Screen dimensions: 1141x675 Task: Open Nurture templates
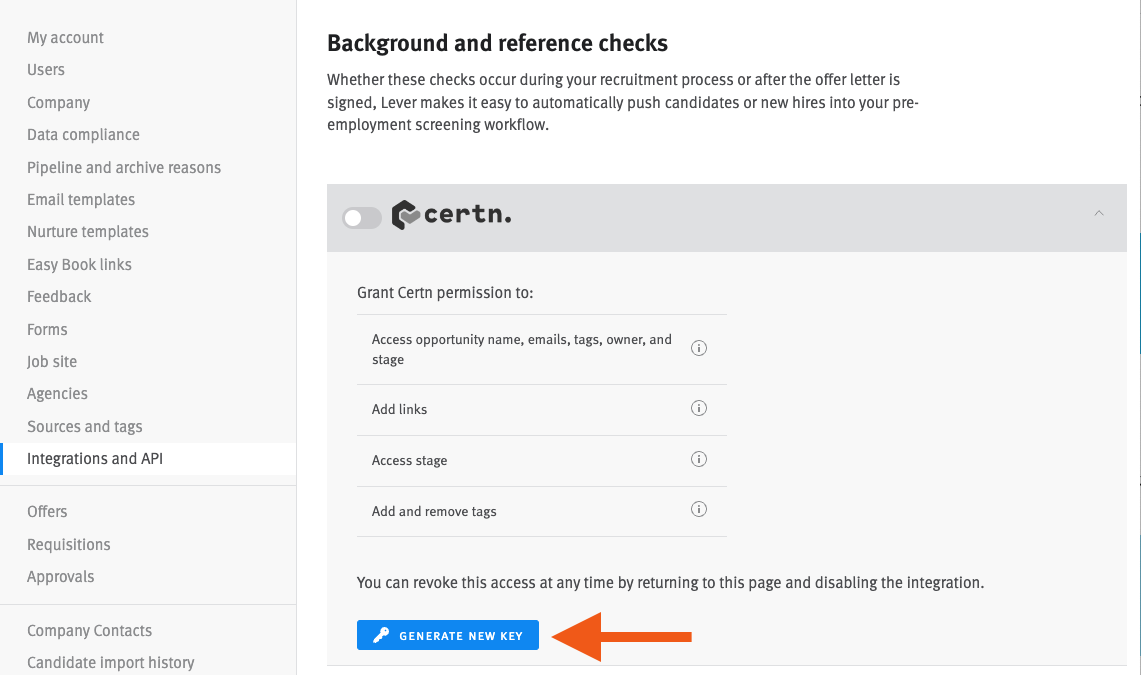click(87, 231)
